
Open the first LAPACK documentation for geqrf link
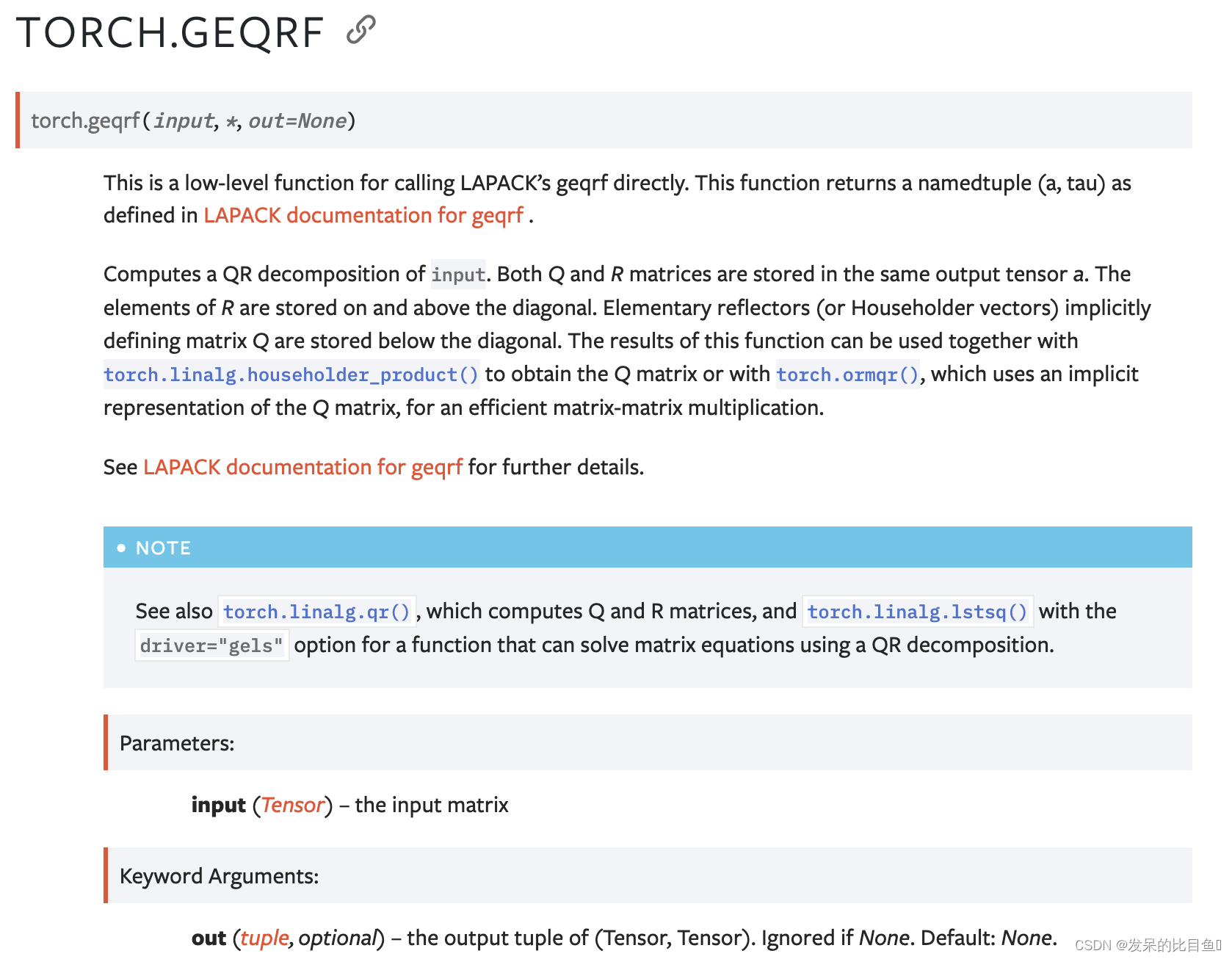click(363, 214)
